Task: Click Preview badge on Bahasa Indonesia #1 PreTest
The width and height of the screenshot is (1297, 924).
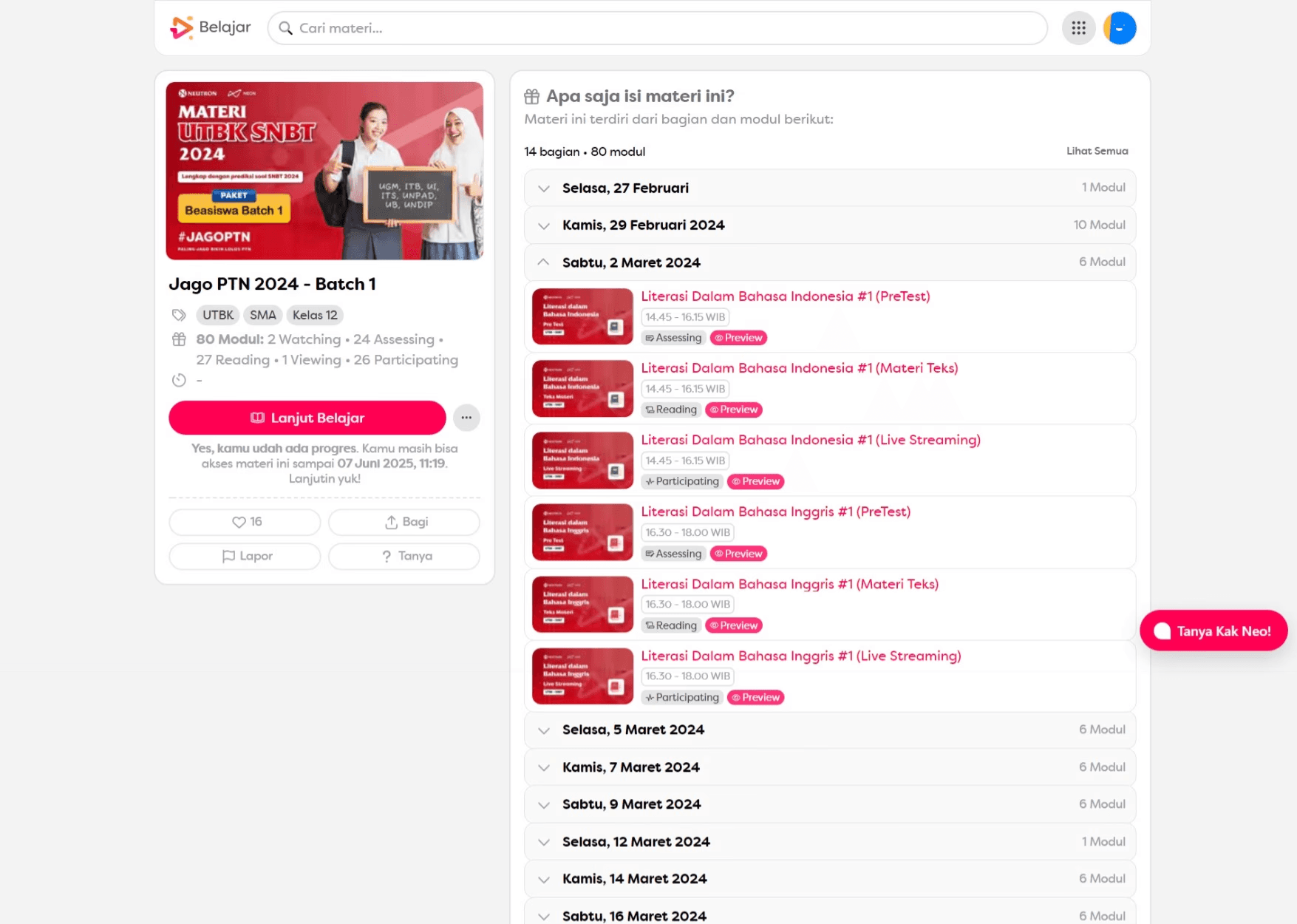Action: (738, 338)
